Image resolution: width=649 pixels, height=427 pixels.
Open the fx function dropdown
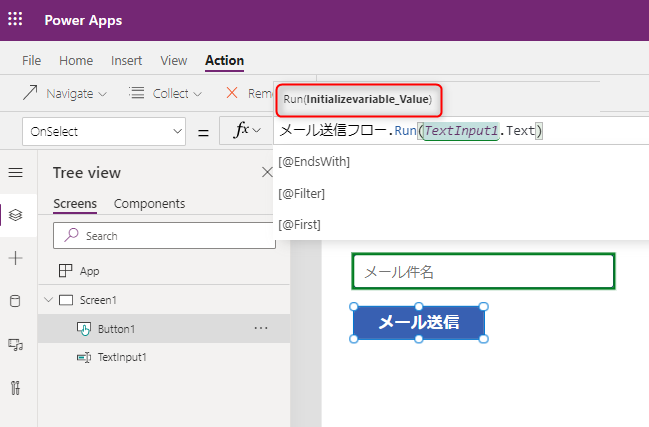point(247,131)
